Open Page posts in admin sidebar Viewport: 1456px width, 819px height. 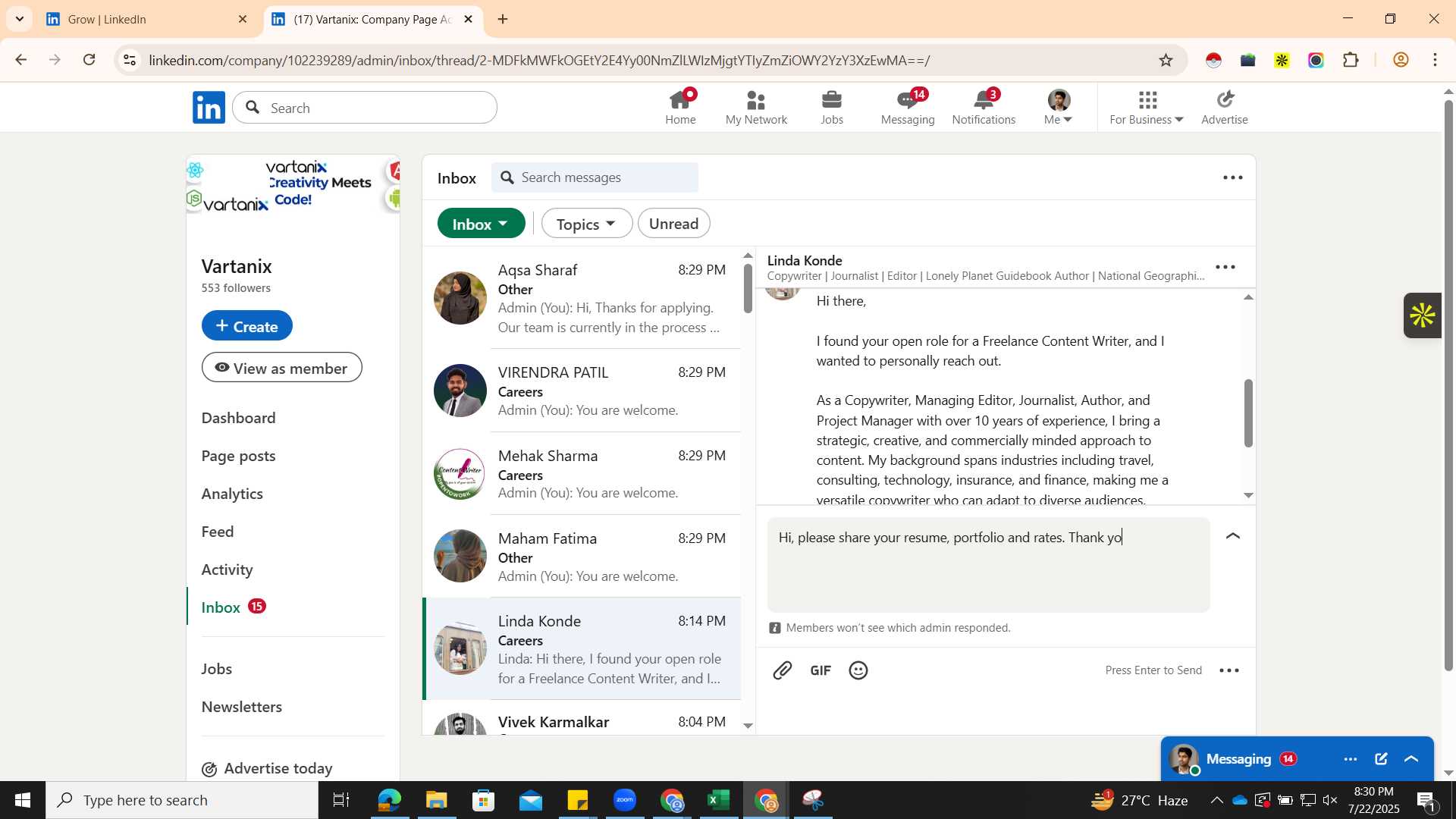238,456
